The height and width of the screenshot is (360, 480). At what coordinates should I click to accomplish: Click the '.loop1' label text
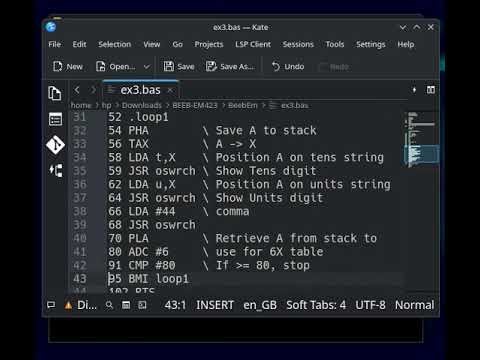149,117
